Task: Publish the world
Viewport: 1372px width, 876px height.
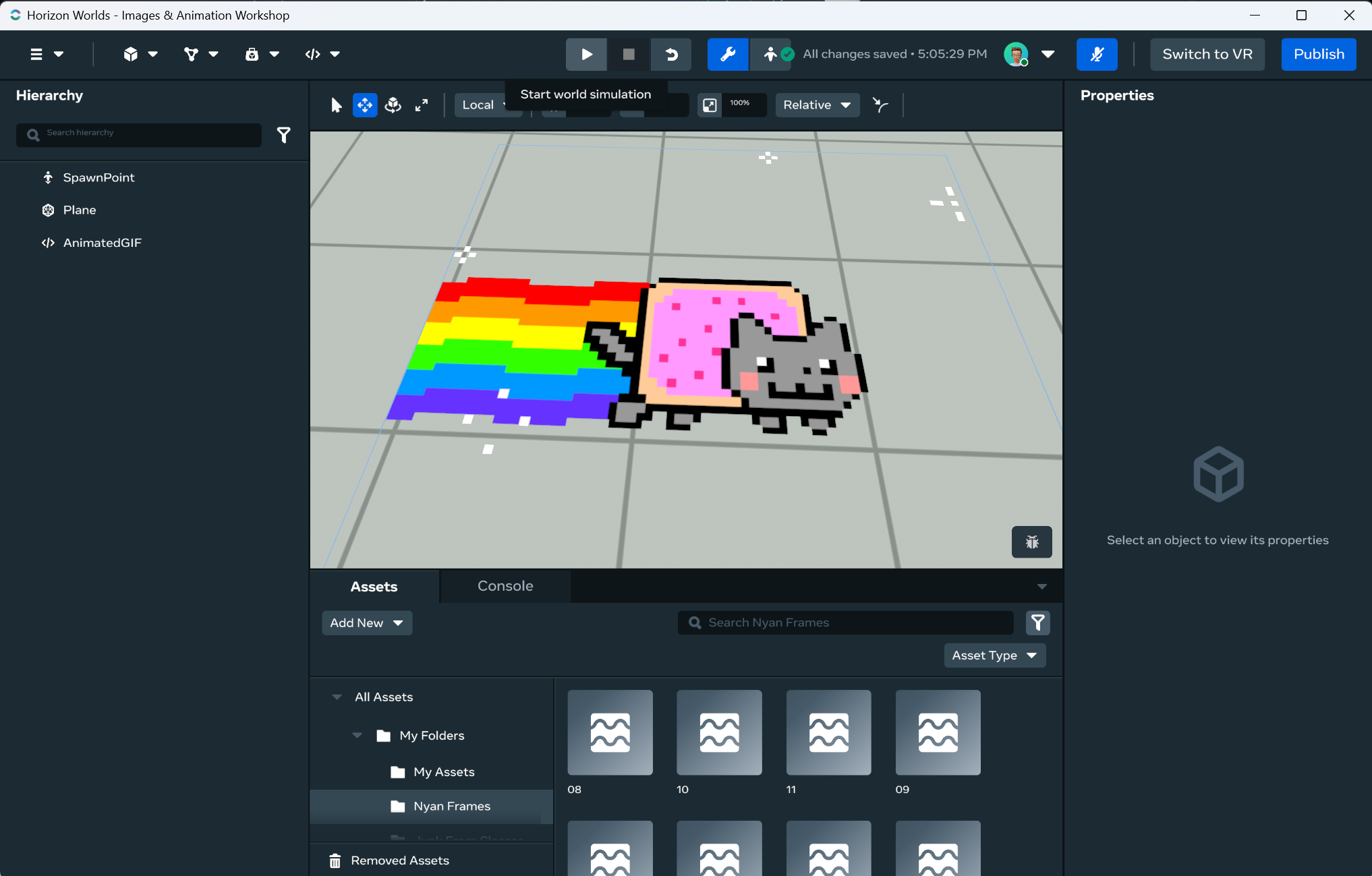Action: tap(1319, 55)
